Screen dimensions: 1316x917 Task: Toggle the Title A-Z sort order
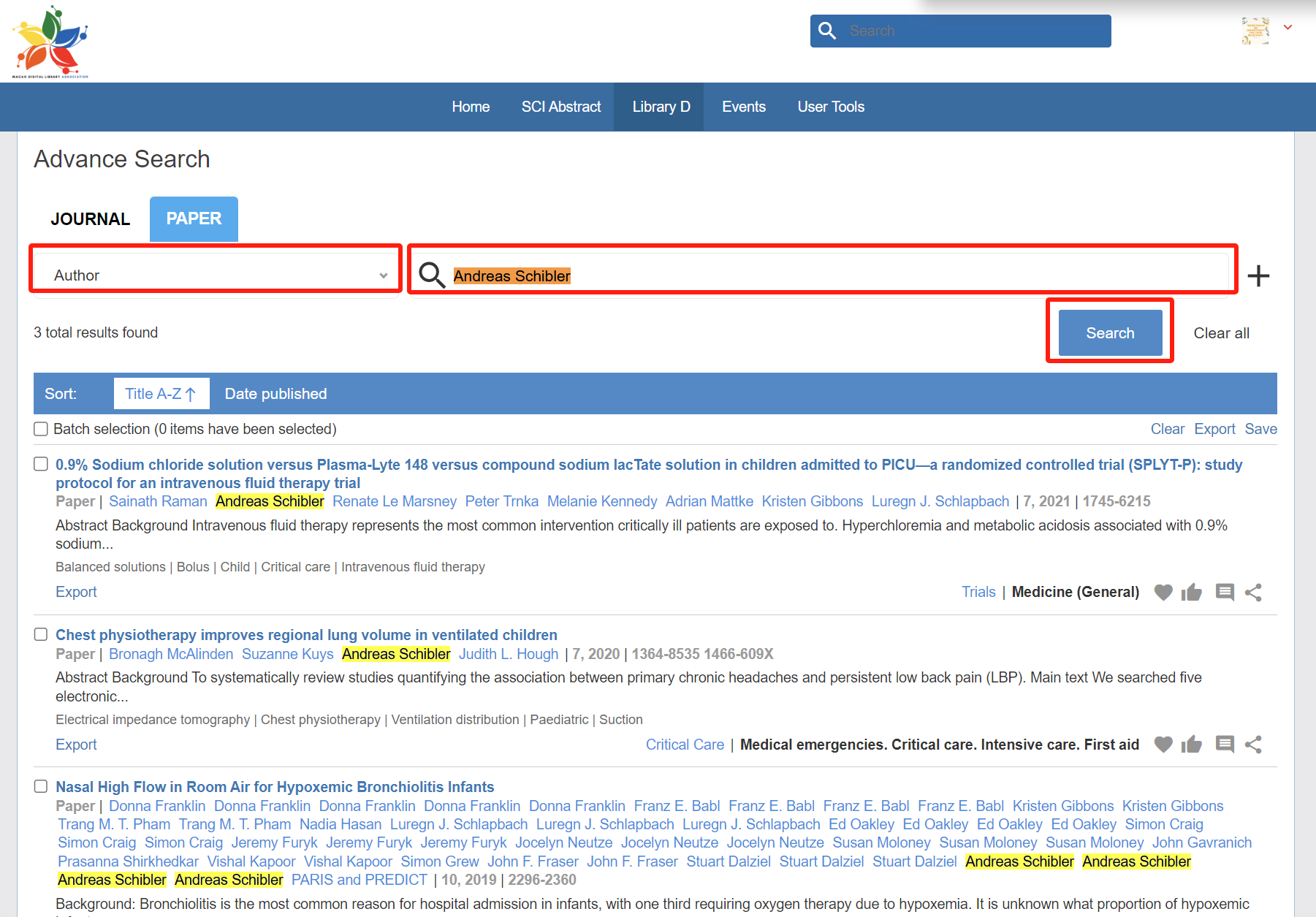[161, 394]
